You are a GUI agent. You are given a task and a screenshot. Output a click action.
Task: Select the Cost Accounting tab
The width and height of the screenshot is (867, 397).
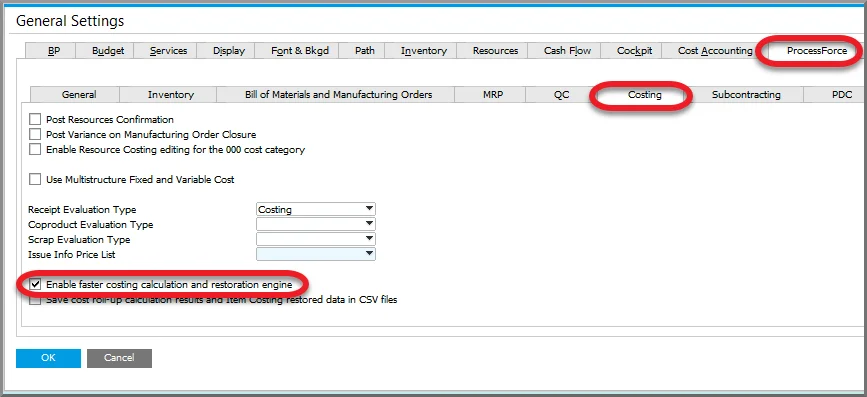click(x=715, y=51)
